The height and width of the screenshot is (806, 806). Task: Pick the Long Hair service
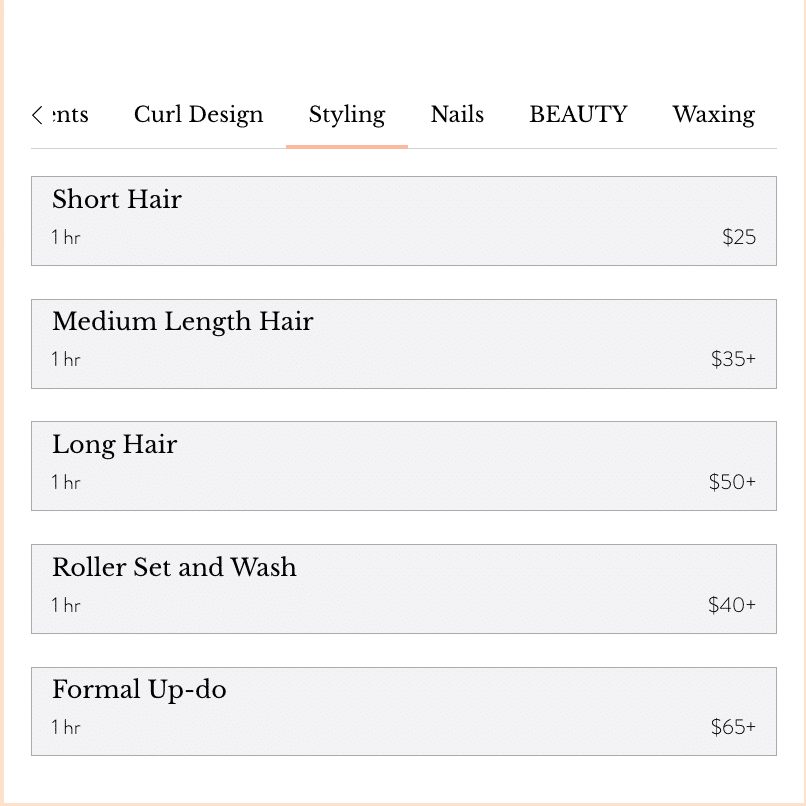(404, 466)
